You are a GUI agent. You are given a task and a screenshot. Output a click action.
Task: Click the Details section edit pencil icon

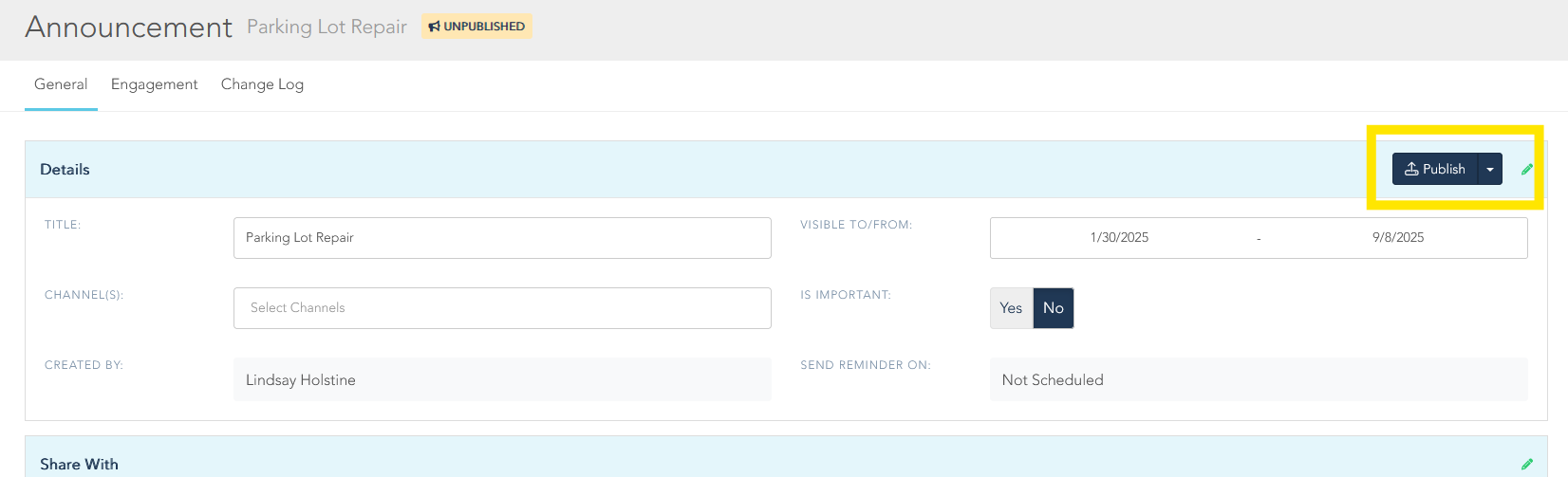pos(1527,170)
